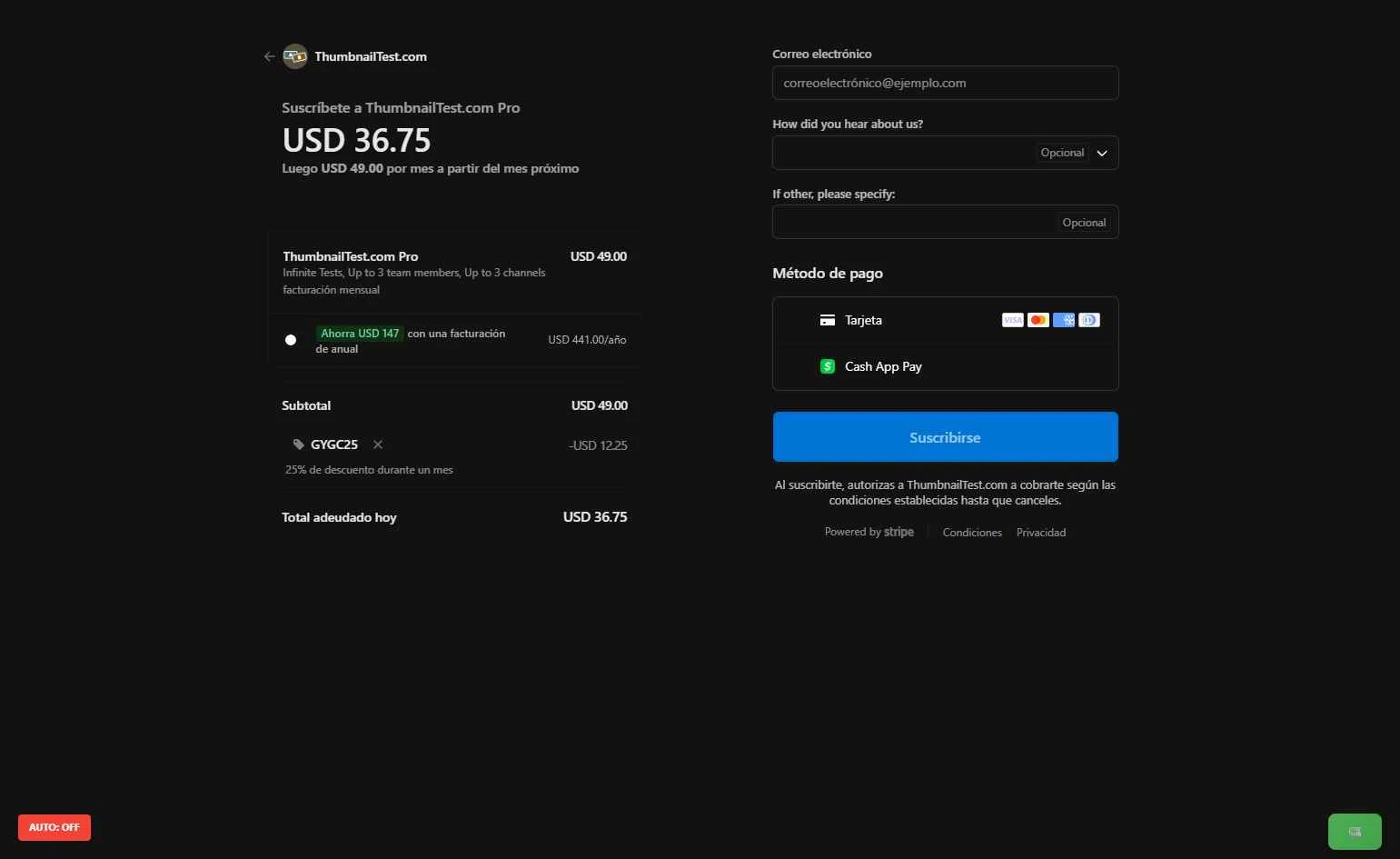This screenshot has width=1400, height=859.
Task: Click the ThumbnailTest.com logo avatar
Action: (295, 56)
